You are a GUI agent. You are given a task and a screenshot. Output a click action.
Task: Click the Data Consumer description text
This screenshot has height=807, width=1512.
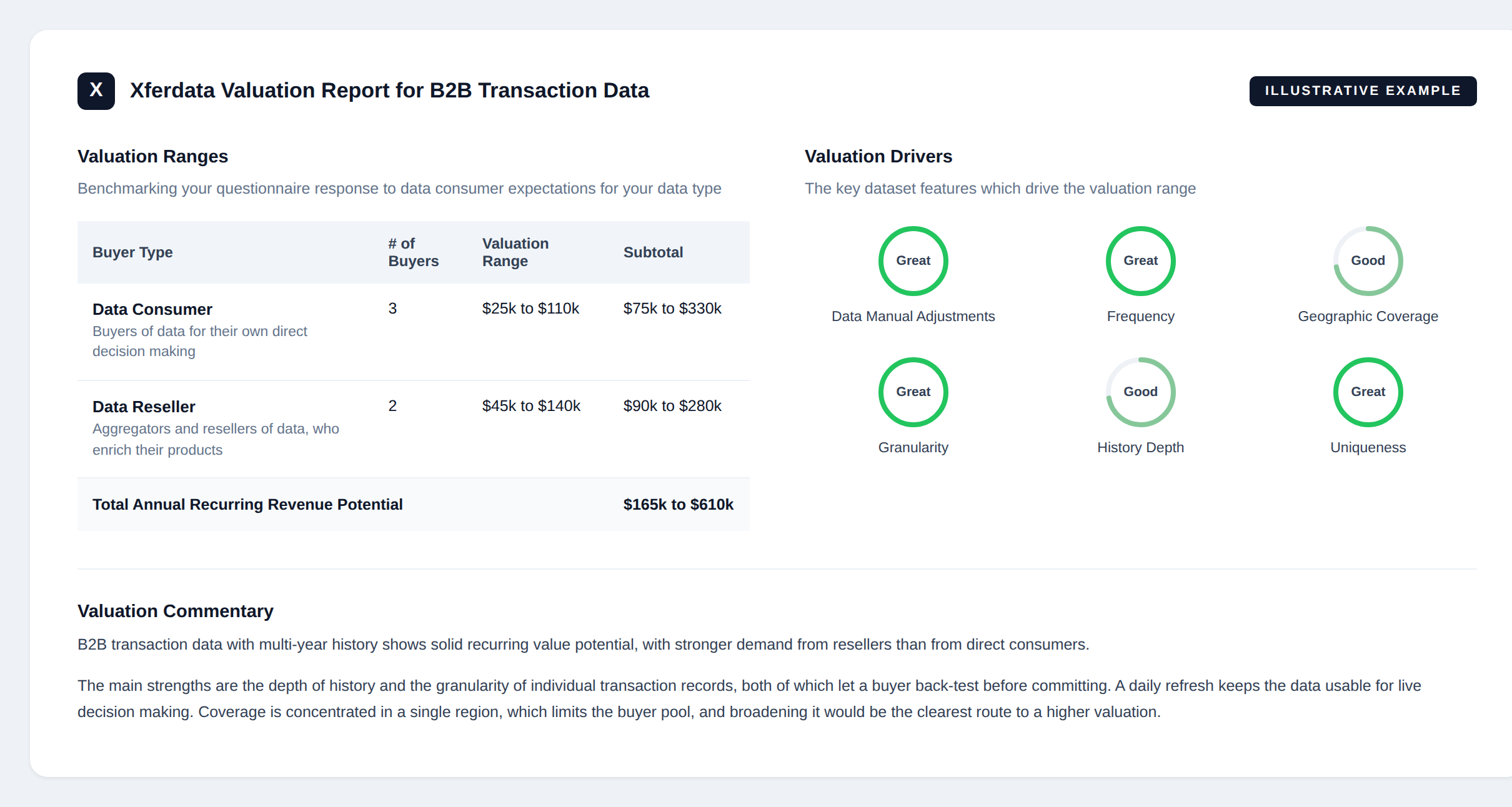coord(200,341)
